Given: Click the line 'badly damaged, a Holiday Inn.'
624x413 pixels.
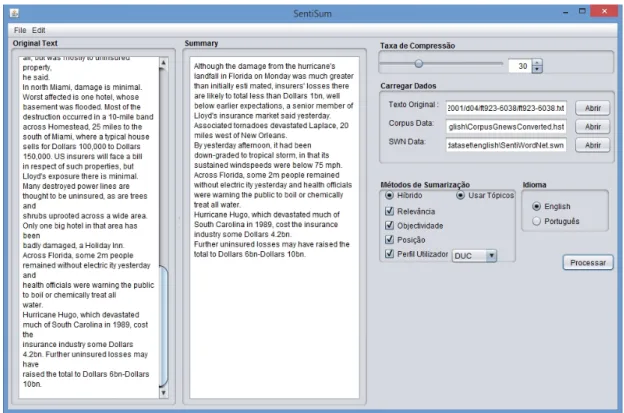Looking at the screenshot, I should click(x=73, y=245).
